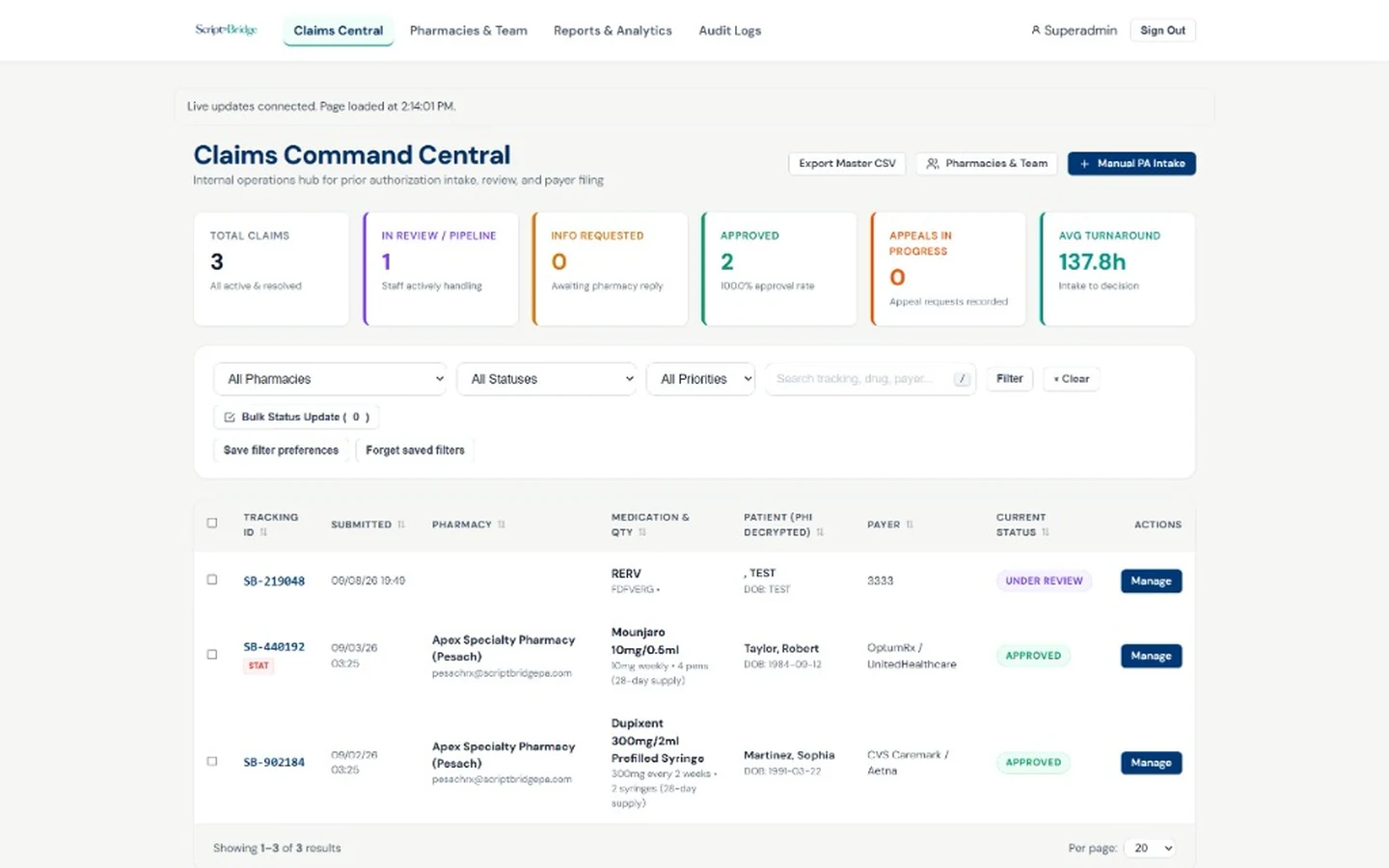The height and width of the screenshot is (868, 1389).
Task: Sort by Medication & Qty arrows
Action: (642, 532)
